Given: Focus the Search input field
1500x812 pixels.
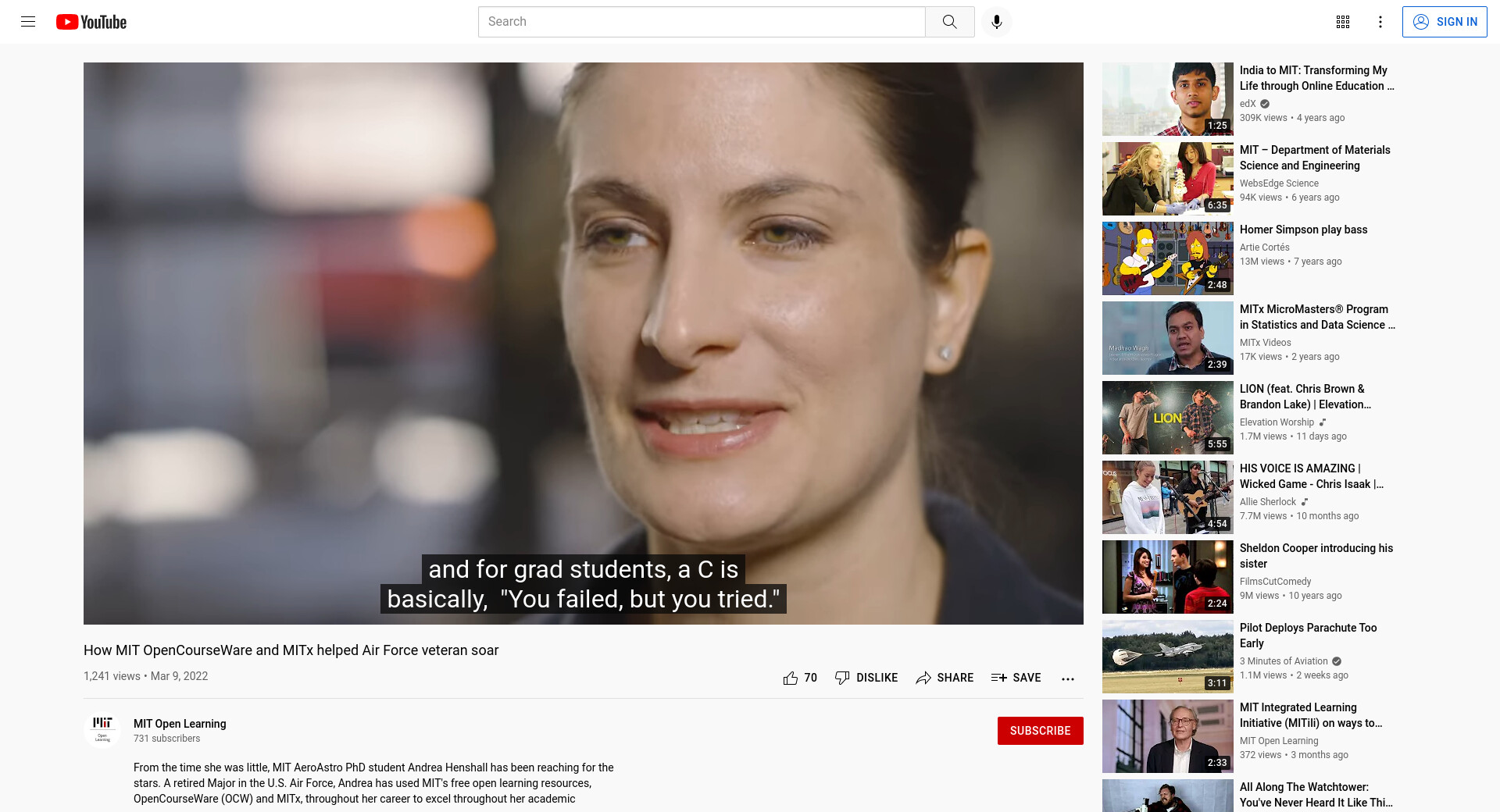Looking at the screenshot, I should click(x=702, y=22).
